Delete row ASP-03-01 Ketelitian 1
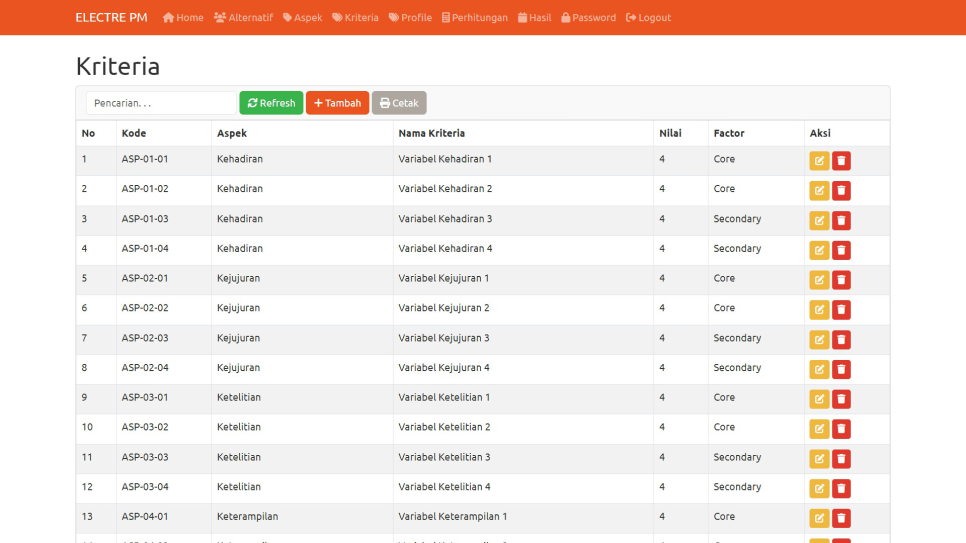 coord(841,399)
